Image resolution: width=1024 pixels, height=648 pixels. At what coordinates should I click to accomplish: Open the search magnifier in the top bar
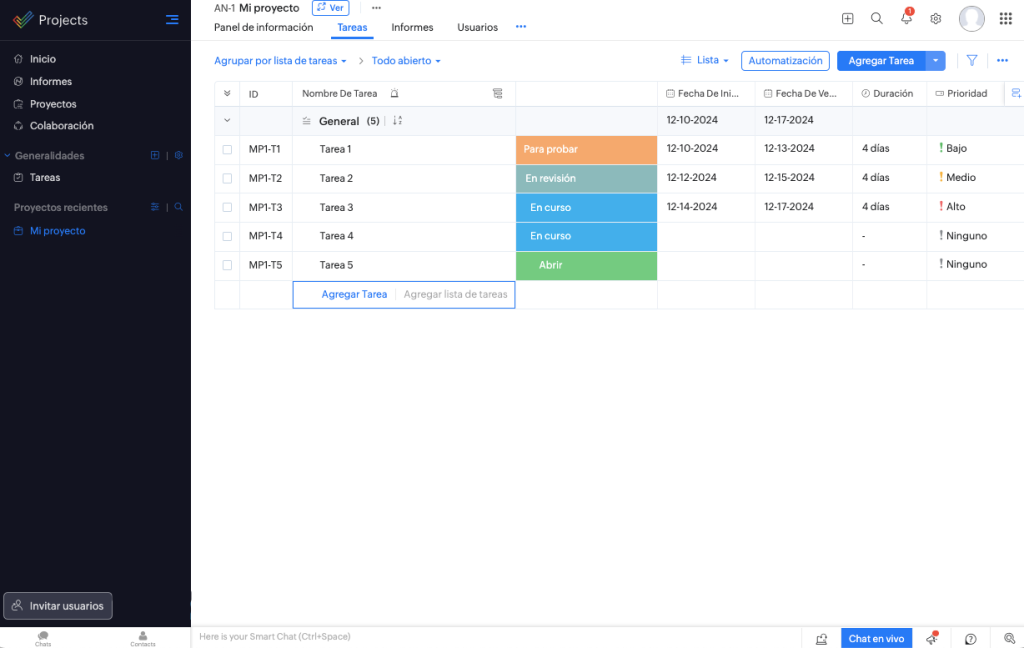point(877,18)
